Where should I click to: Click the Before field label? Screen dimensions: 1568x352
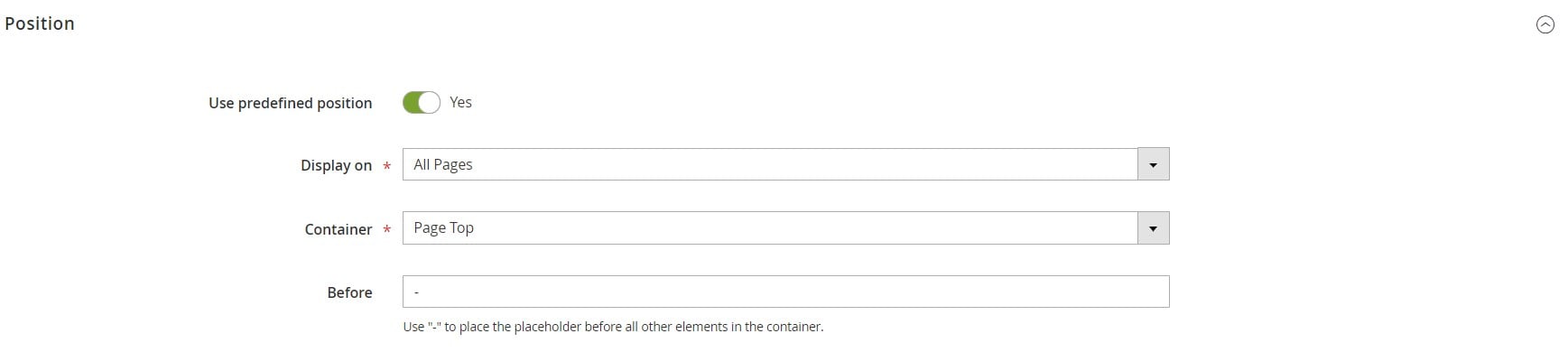tap(349, 292)
